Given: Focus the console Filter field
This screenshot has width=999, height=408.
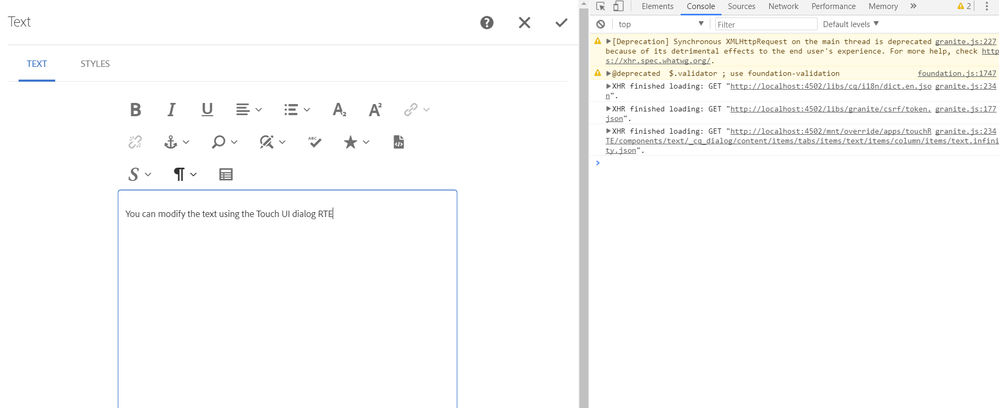Looking at the screenshot, I should pyautogui.click(x=766, y=24).
